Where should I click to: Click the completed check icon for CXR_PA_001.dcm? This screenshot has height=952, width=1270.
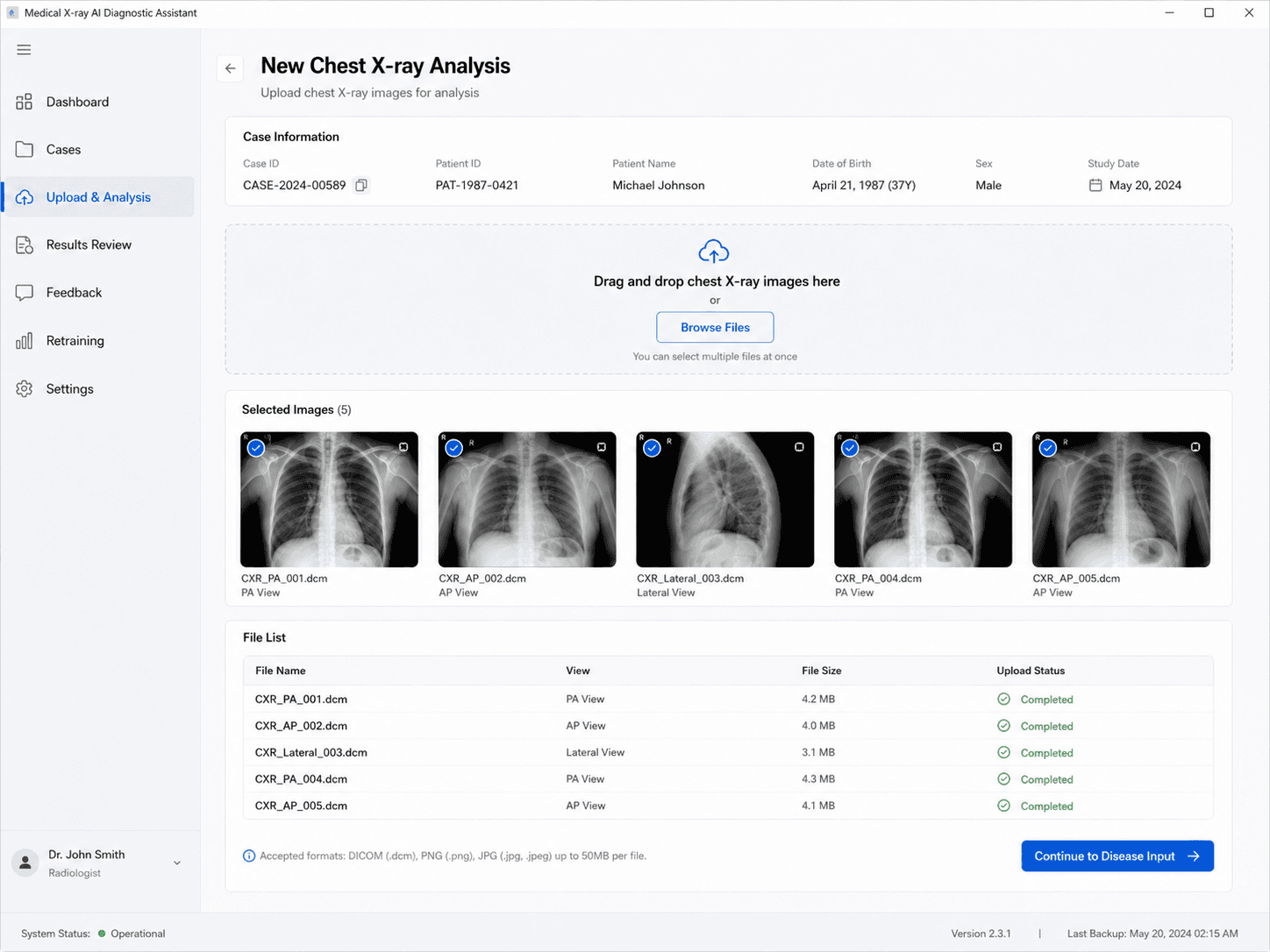click(1003, 700)
